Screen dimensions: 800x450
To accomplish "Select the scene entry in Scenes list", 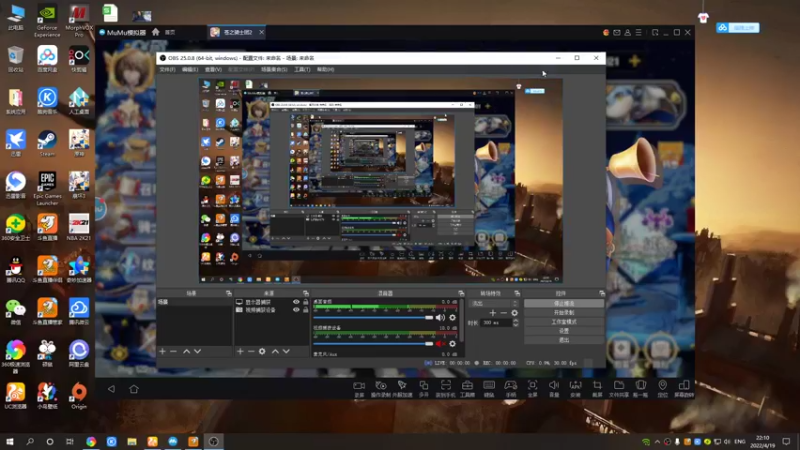I will (194, 302).
